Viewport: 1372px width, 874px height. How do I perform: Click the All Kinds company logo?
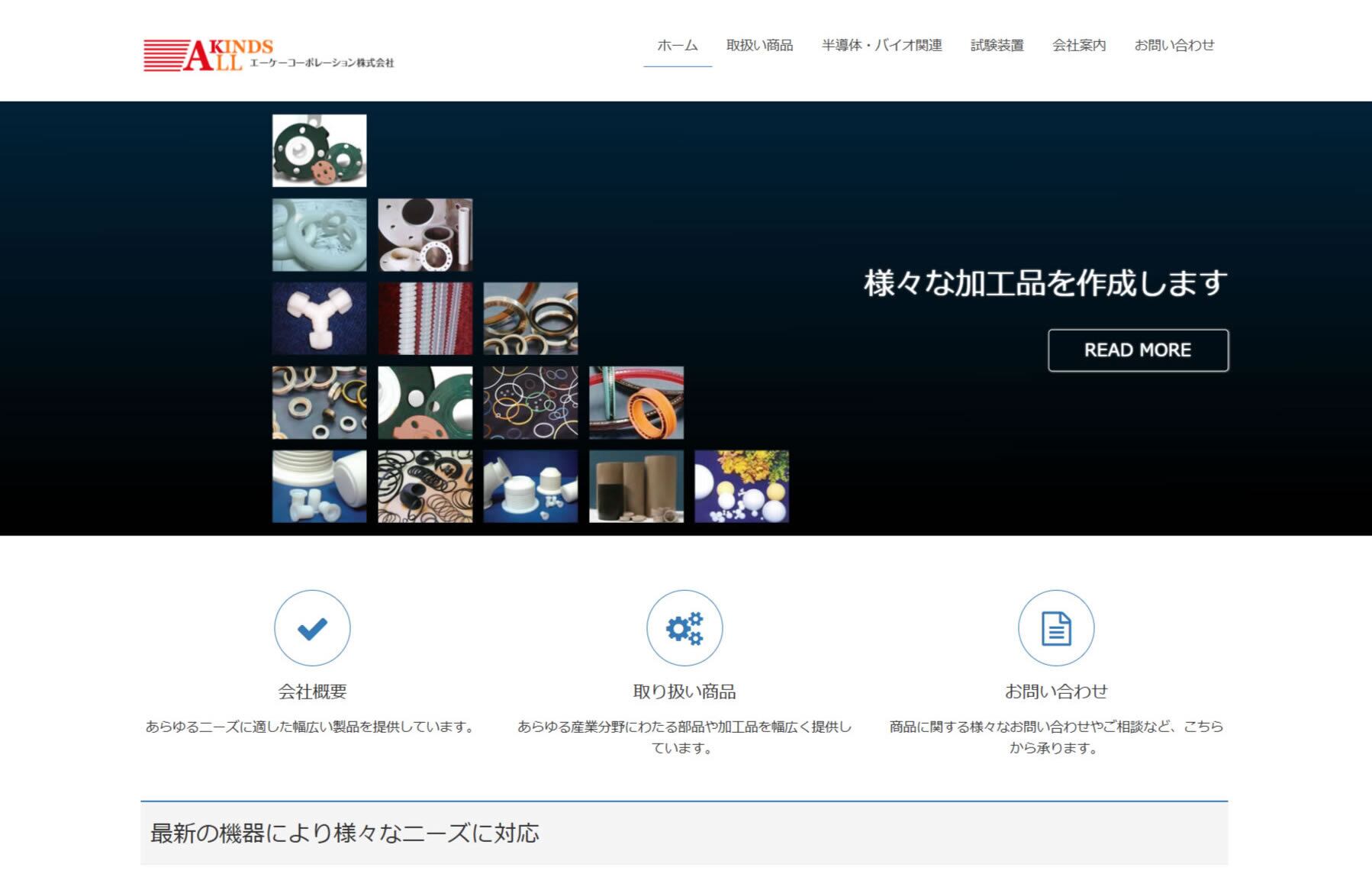click(269, 55)
